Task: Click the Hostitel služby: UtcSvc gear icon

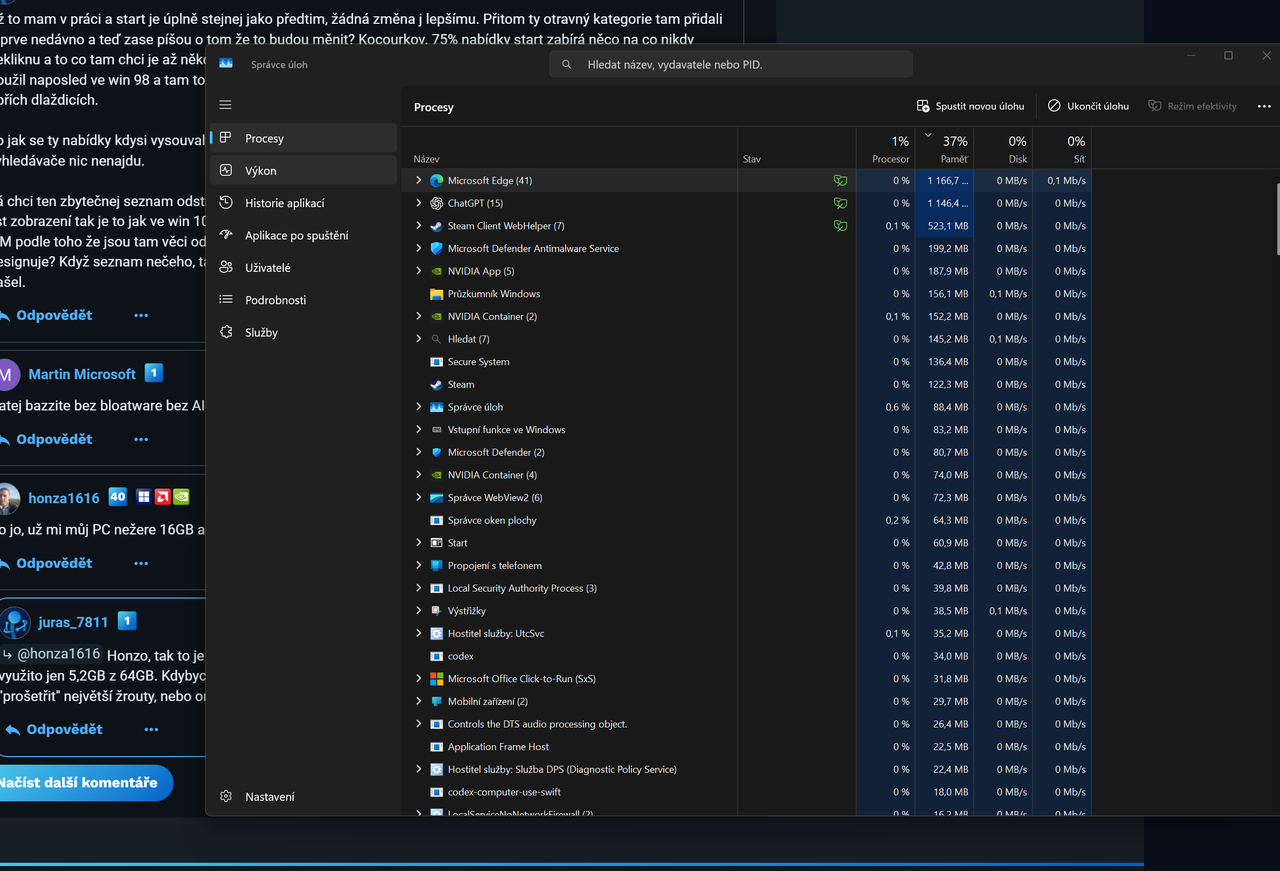Action: (x=436, y=634)
